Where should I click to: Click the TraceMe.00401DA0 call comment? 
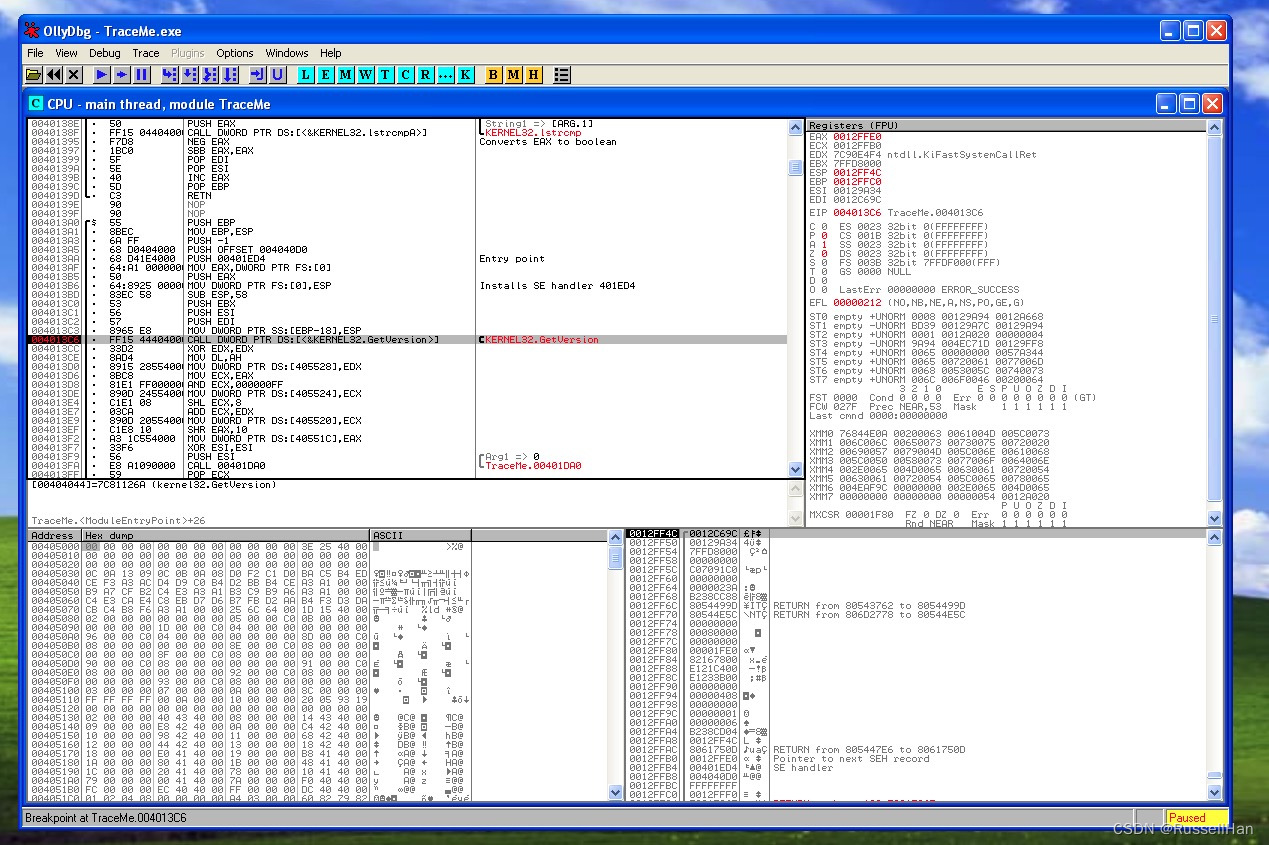tap(533, 466)
